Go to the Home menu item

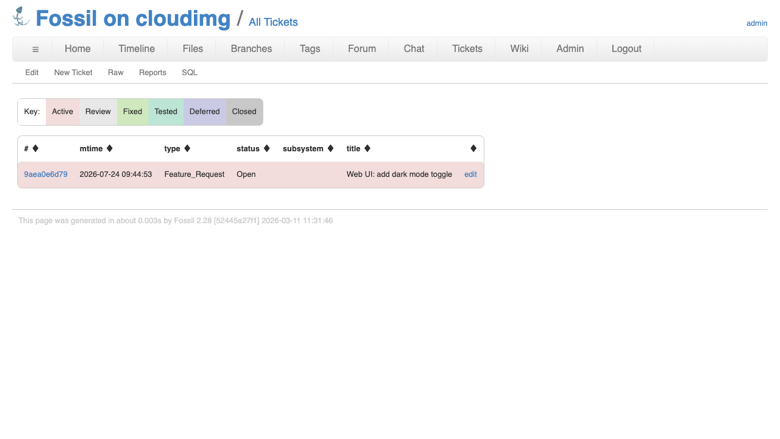tap(78, 49)
